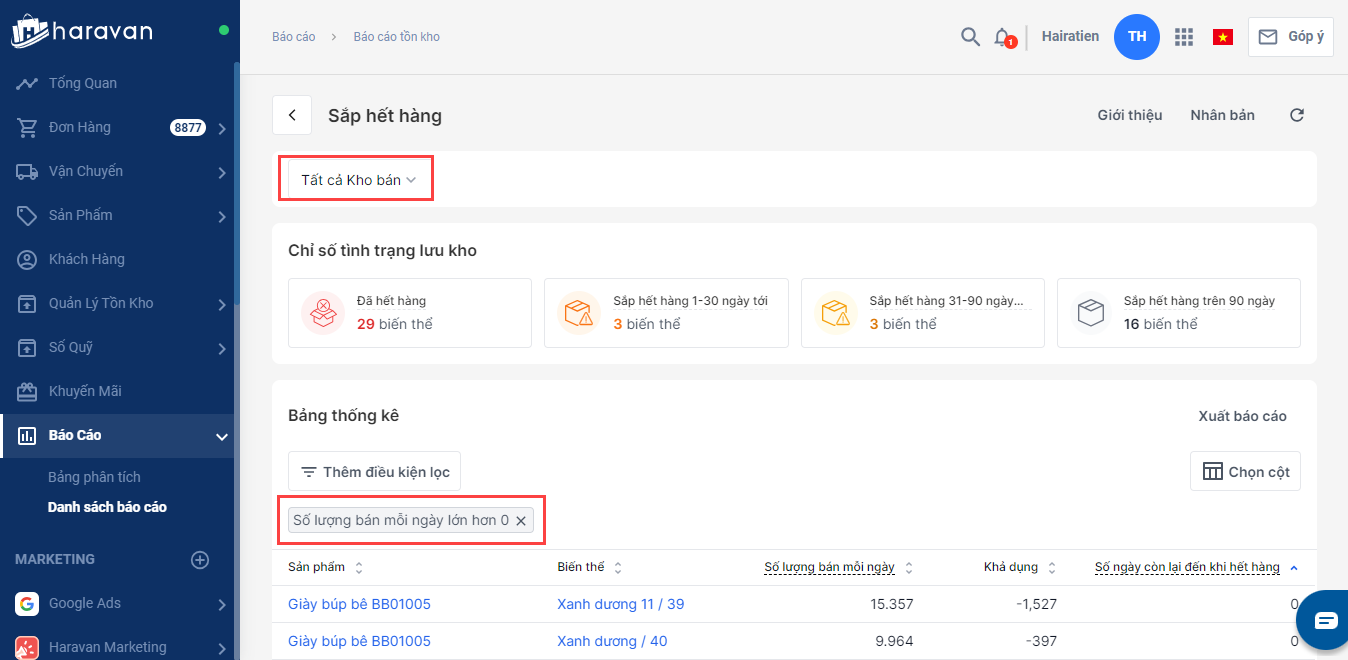Remove the daily sales quantity filter
The image size is (1348, 660).
521,521
